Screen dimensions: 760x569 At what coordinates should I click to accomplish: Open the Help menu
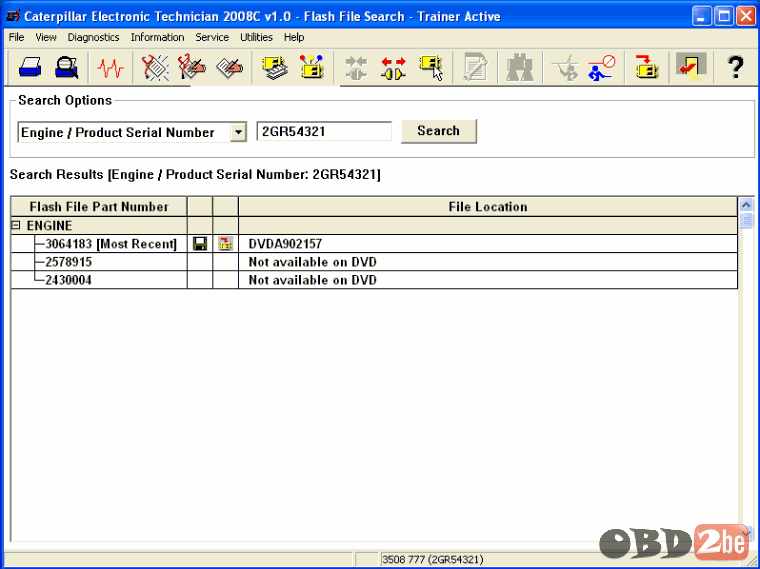coord(294,37)
